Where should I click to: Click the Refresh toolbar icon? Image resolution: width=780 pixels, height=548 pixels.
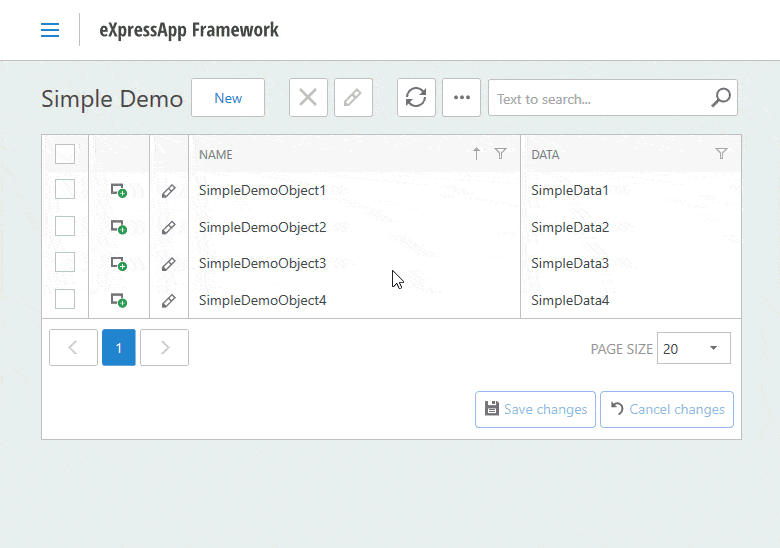pyautogui.click(x=416, y=98)
